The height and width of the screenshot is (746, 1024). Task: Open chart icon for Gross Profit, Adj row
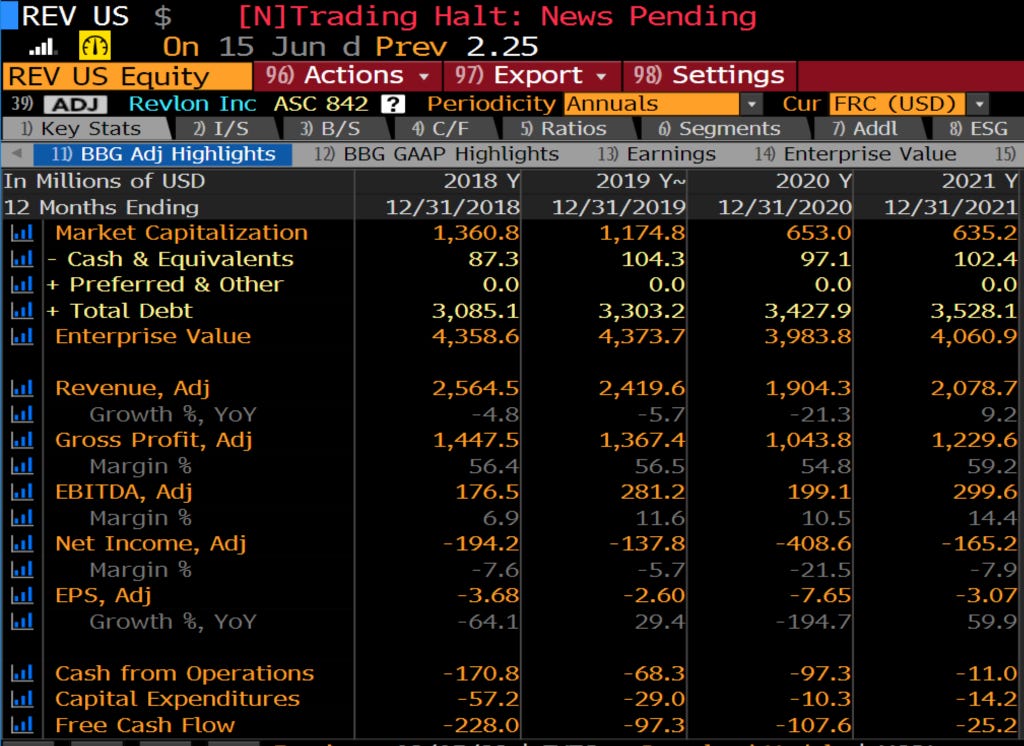pos(22,440)
